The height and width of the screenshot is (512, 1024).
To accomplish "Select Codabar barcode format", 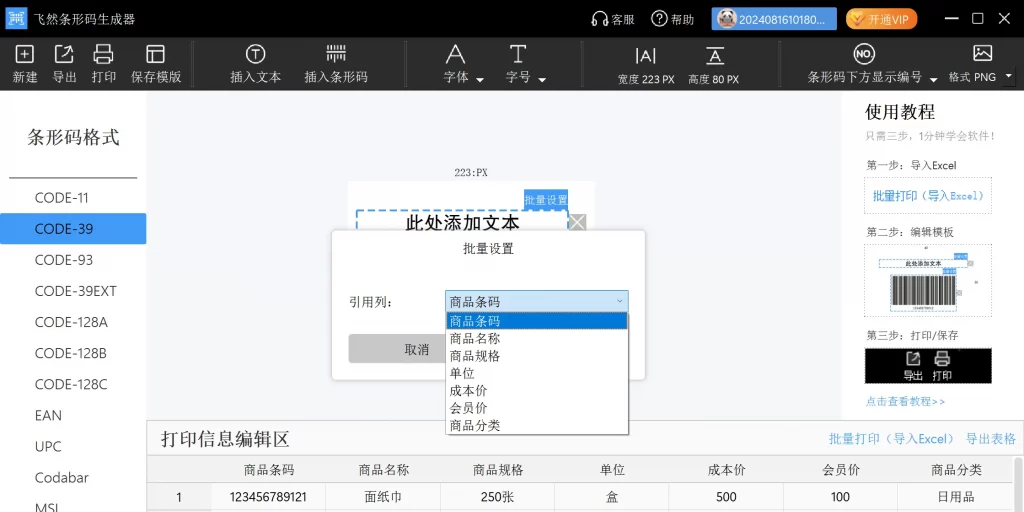I will [x=73, y=477].
